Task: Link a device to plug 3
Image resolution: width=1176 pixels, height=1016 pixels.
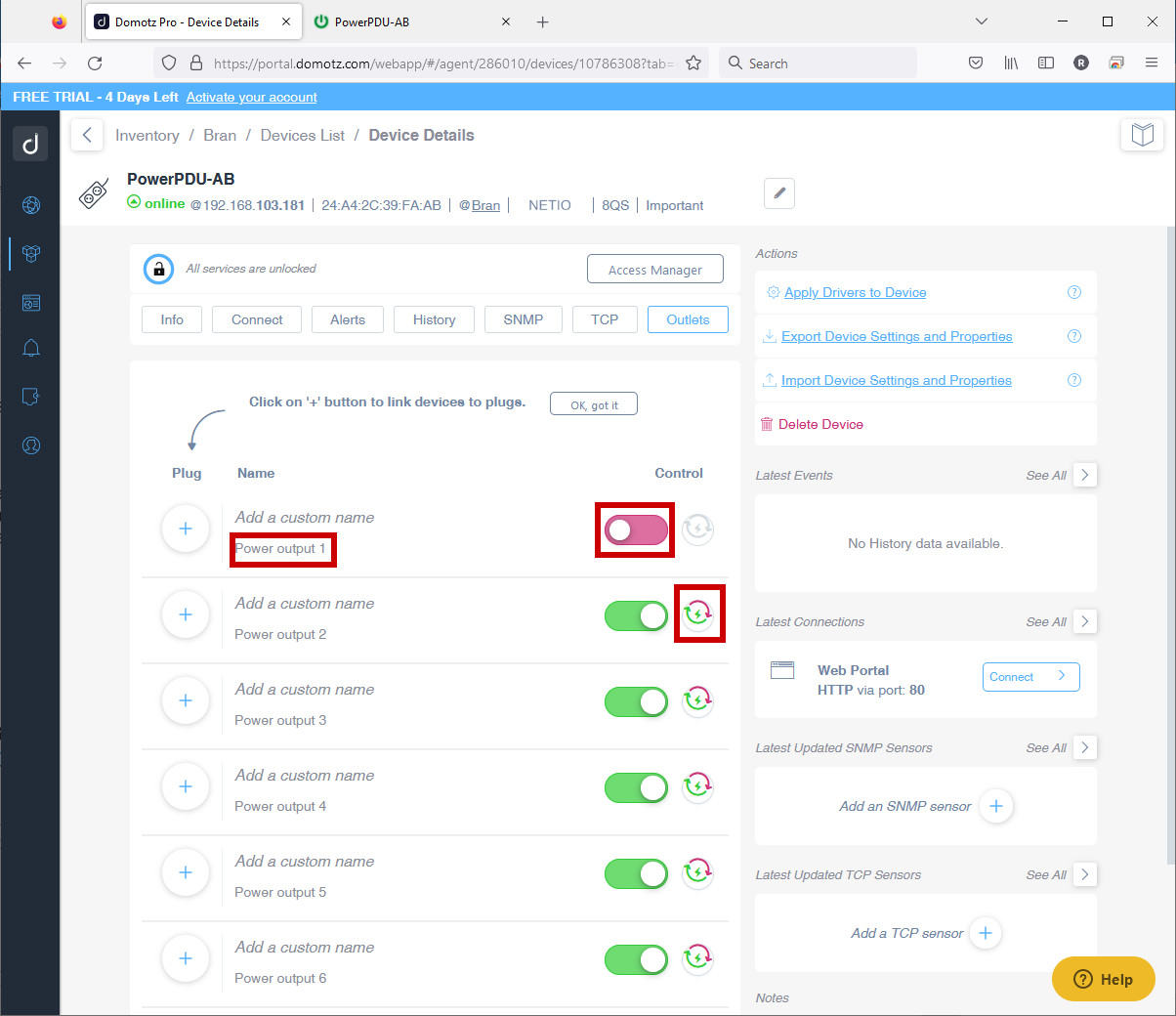Action: click(186, 700)
